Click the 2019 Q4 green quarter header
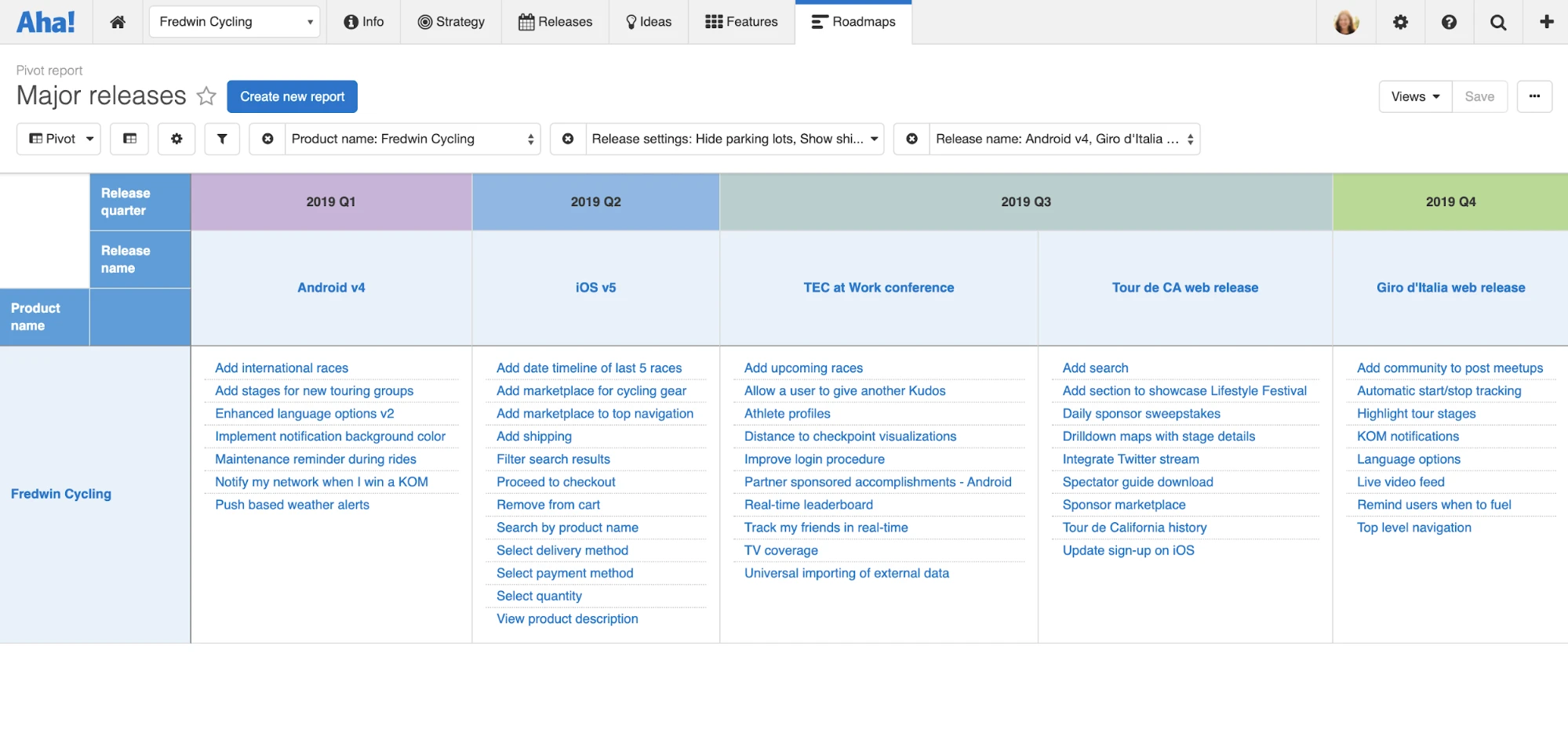 (x=1450, y=201)
